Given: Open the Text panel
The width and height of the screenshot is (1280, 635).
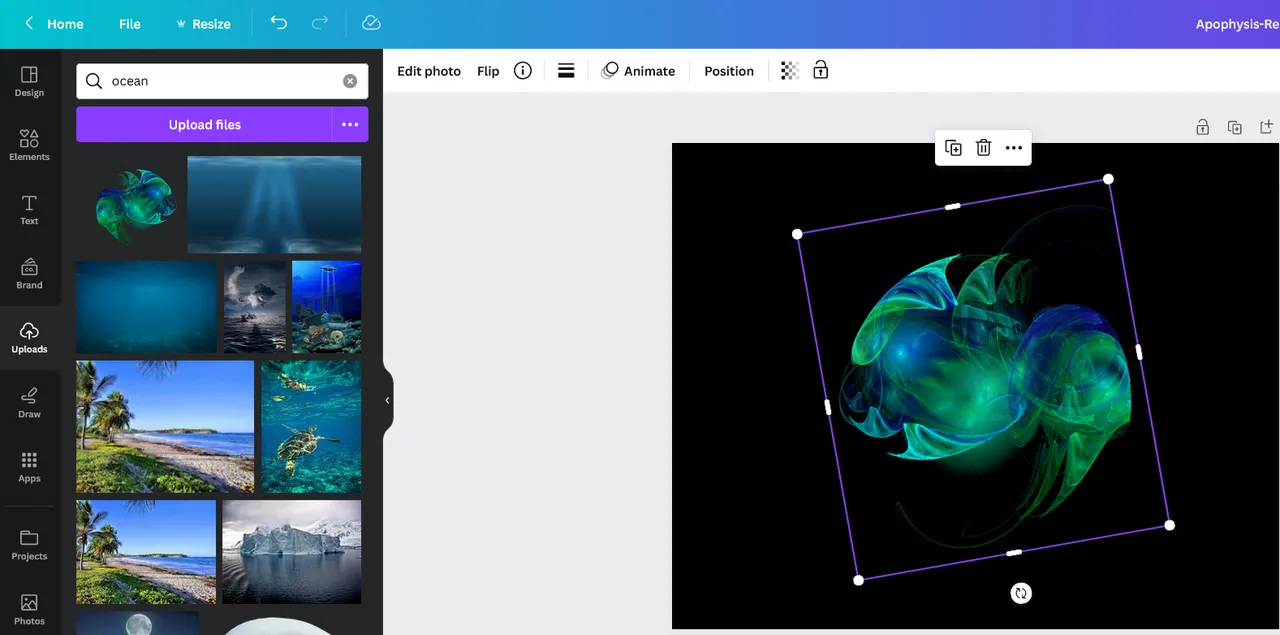Looking at the screenshot, I should pos(29,210).
